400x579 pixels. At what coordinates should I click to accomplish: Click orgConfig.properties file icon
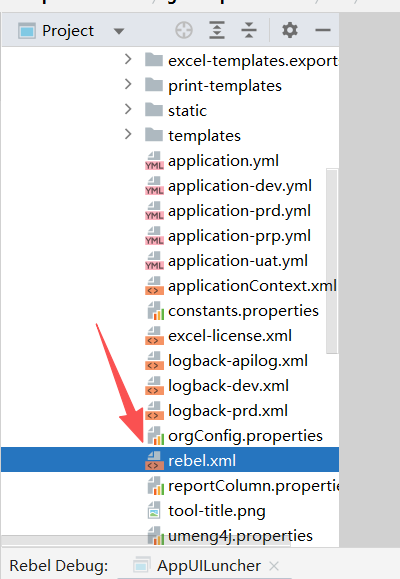155,436
